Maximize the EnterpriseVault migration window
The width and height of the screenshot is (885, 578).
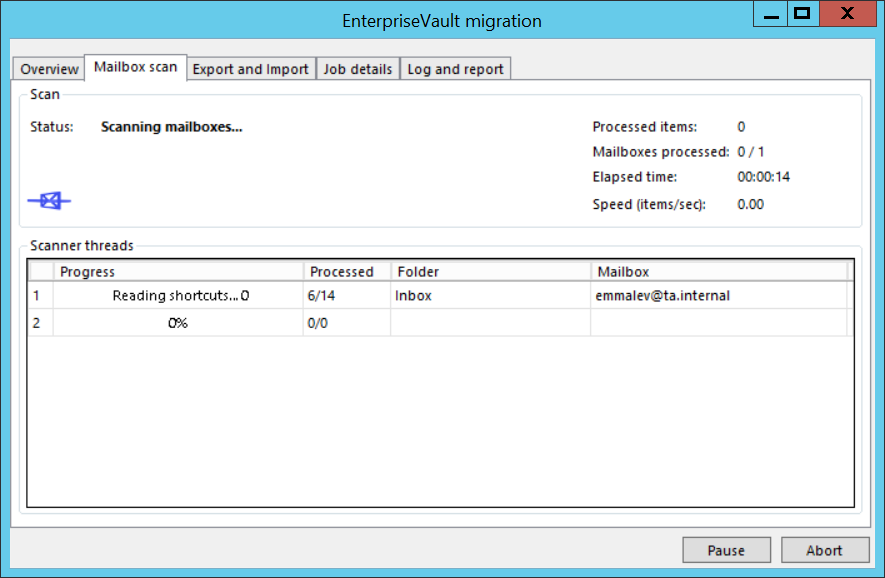tap(801, 14)
